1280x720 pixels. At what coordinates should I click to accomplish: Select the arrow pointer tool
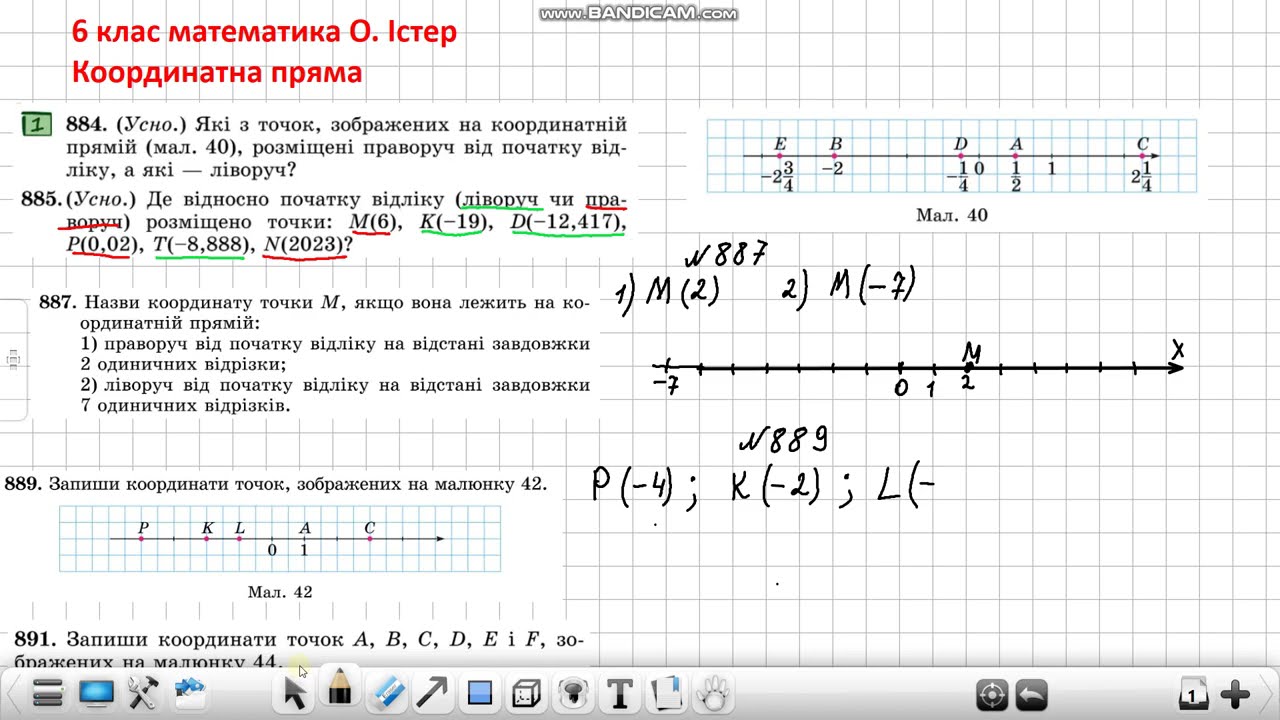coord(294,692)
